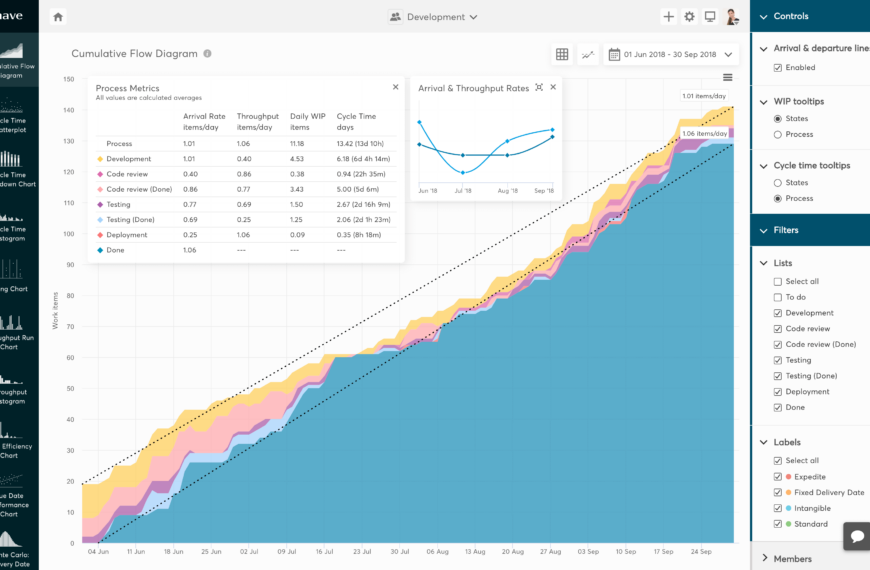Expand the Arrival & Throughput Rates chart
Image resolution: width=870 pixels, height=570 pixels.
(539, 88)
